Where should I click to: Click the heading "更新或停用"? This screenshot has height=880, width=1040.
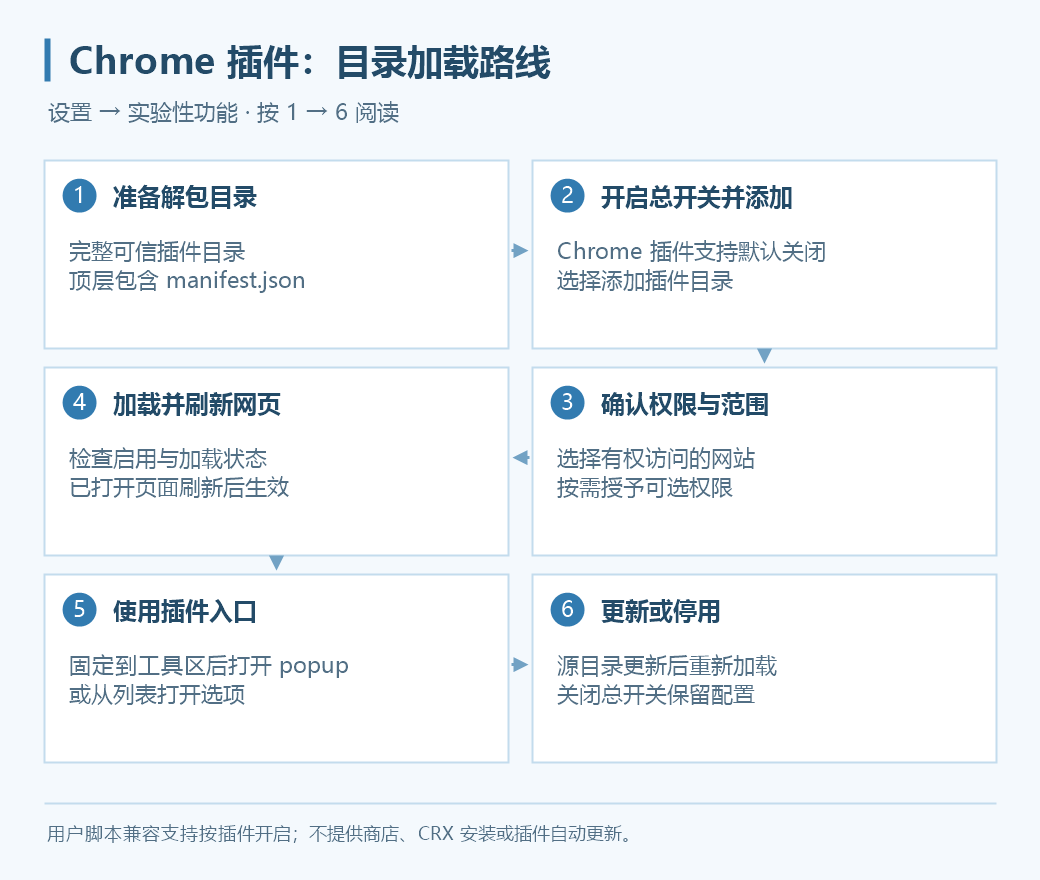[661, 611]
